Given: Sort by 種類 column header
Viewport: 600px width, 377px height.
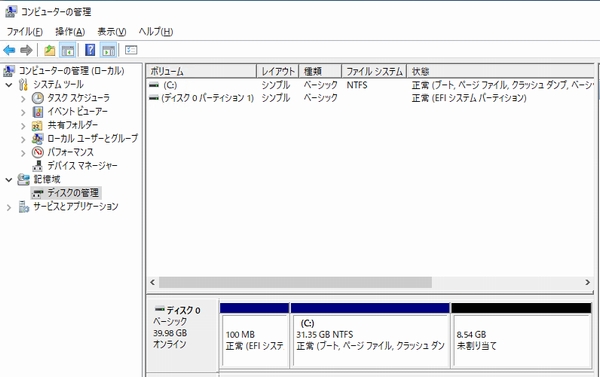Looking at the screenshot, I should pyautogui.click(x=320, y=71).
